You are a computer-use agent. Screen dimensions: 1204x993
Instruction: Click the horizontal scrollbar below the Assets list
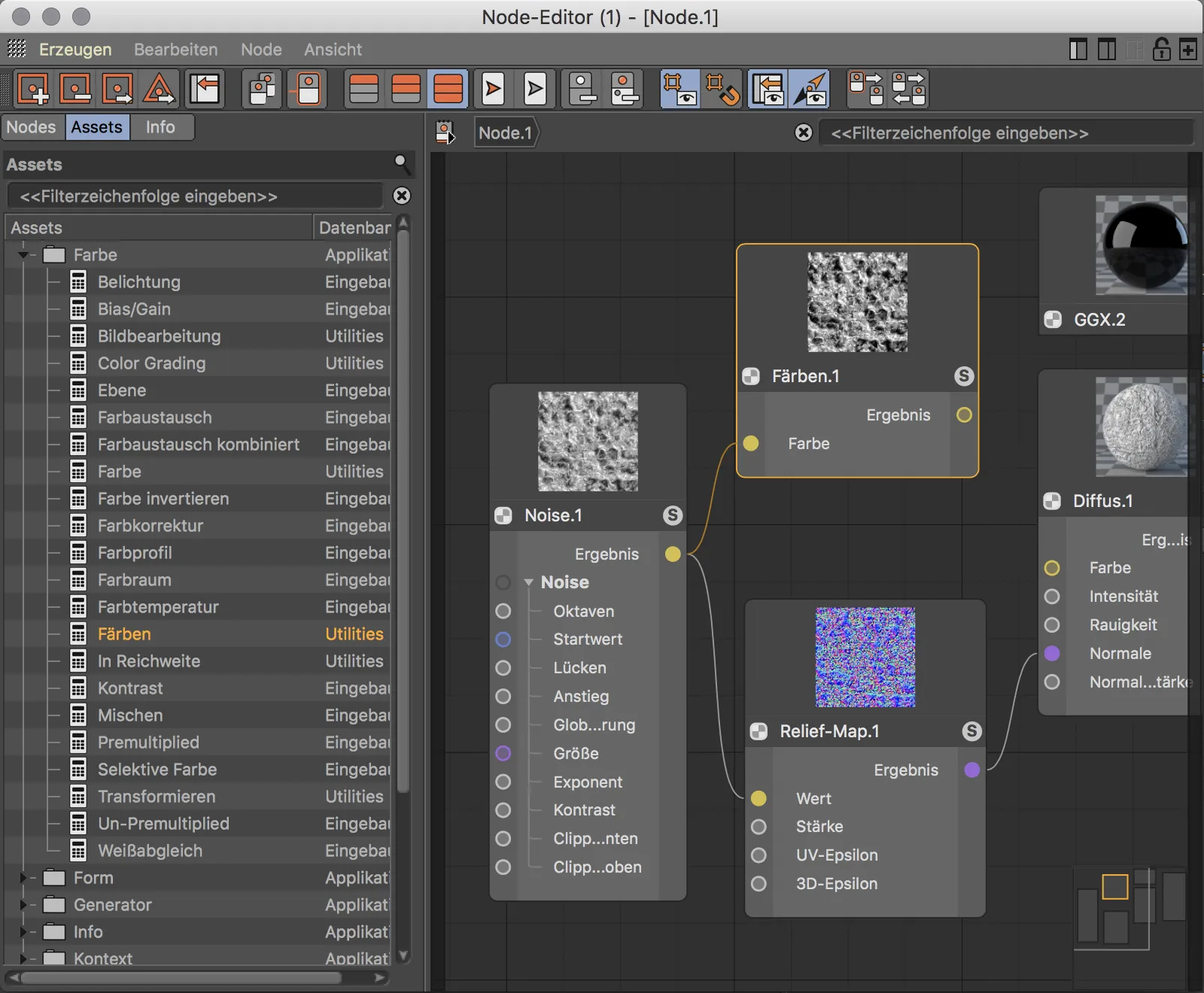click(x=181, y=978)
